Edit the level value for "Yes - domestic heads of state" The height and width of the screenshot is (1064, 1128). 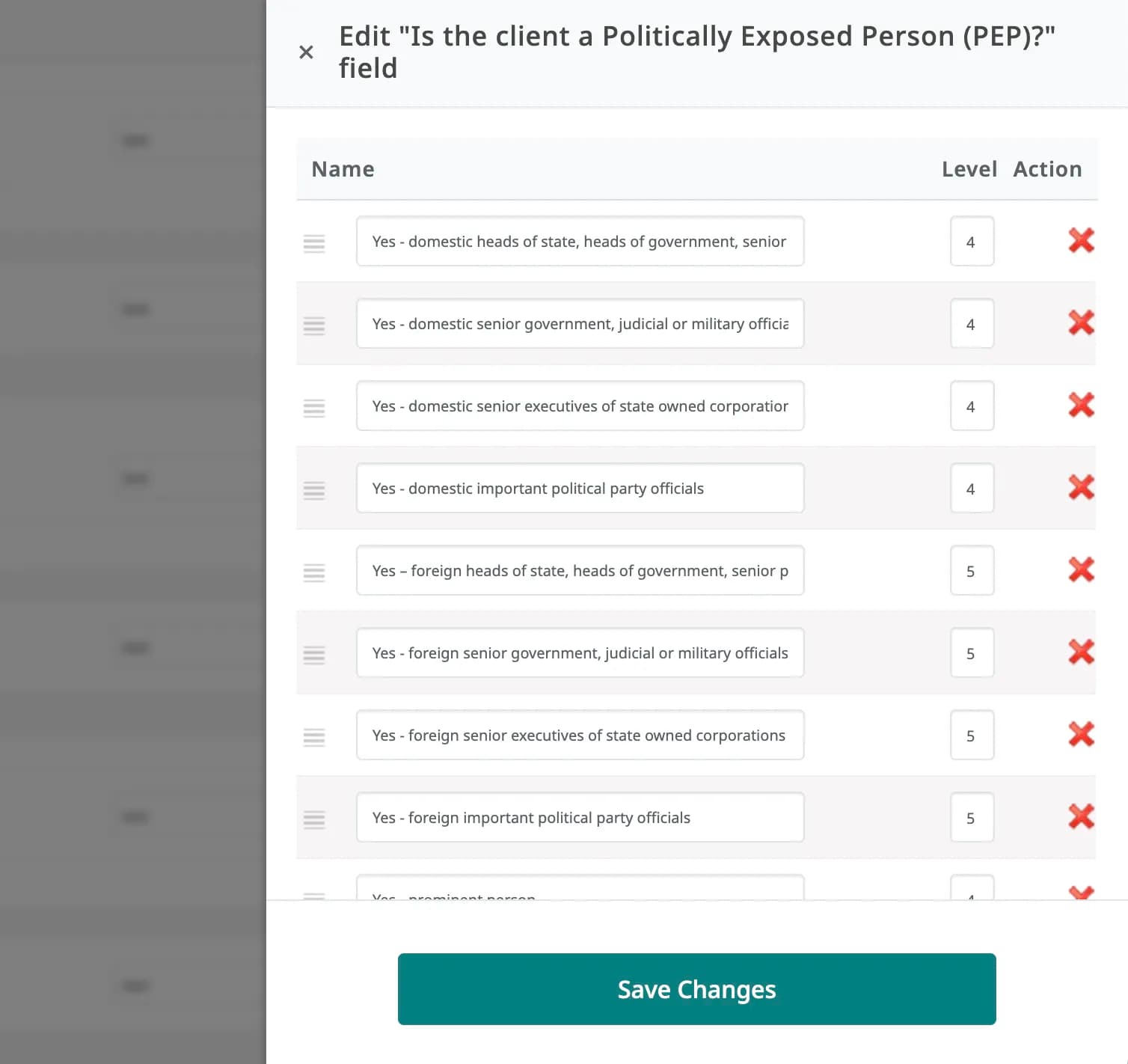971,241
